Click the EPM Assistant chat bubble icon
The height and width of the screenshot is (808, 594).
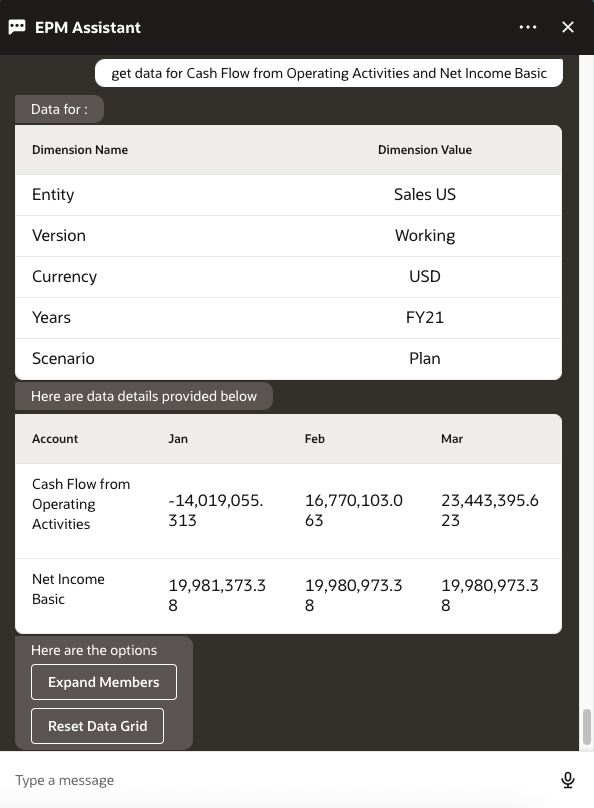pyautogui.click(x=18, y=27)
